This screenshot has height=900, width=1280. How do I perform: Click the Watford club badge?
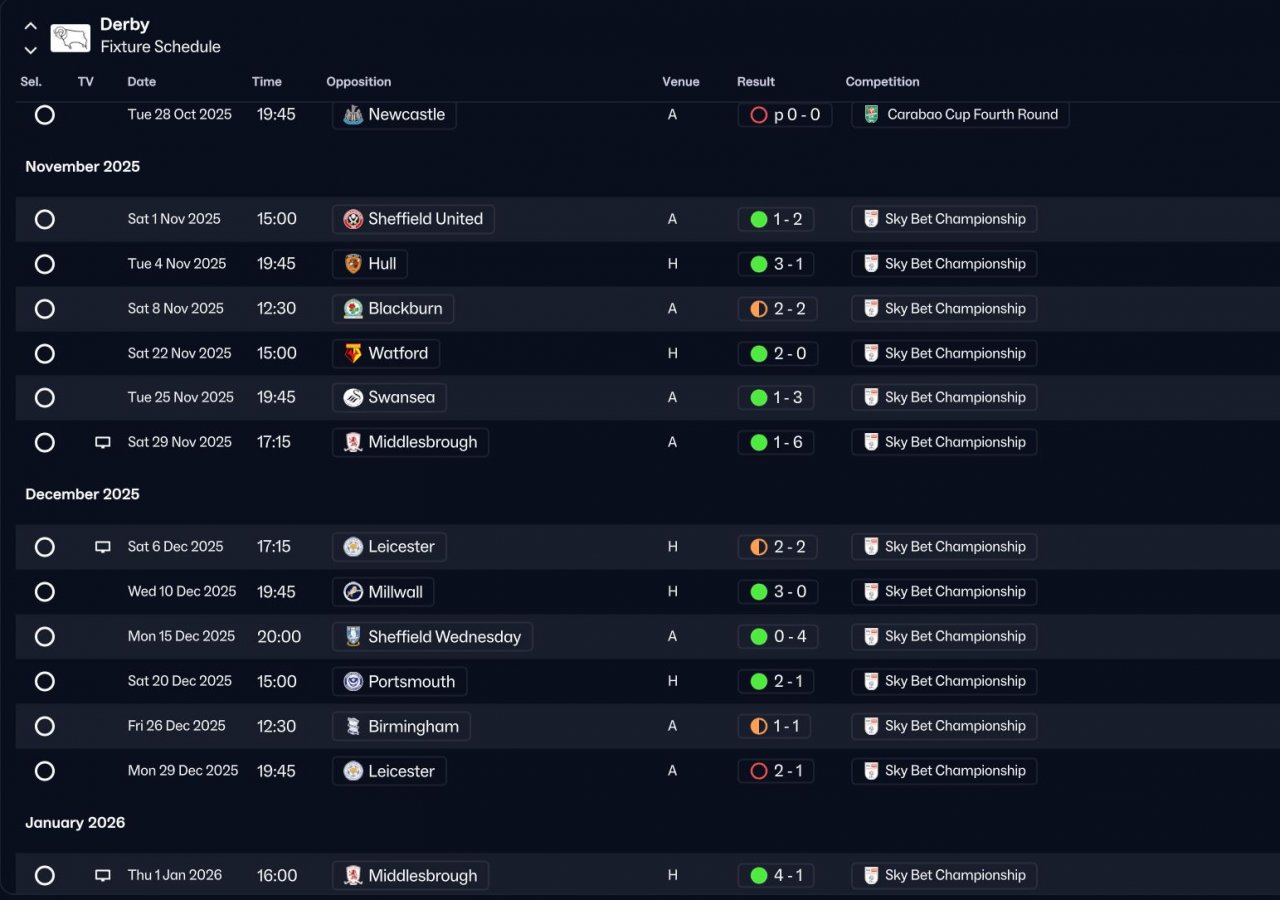coord(353,353)
